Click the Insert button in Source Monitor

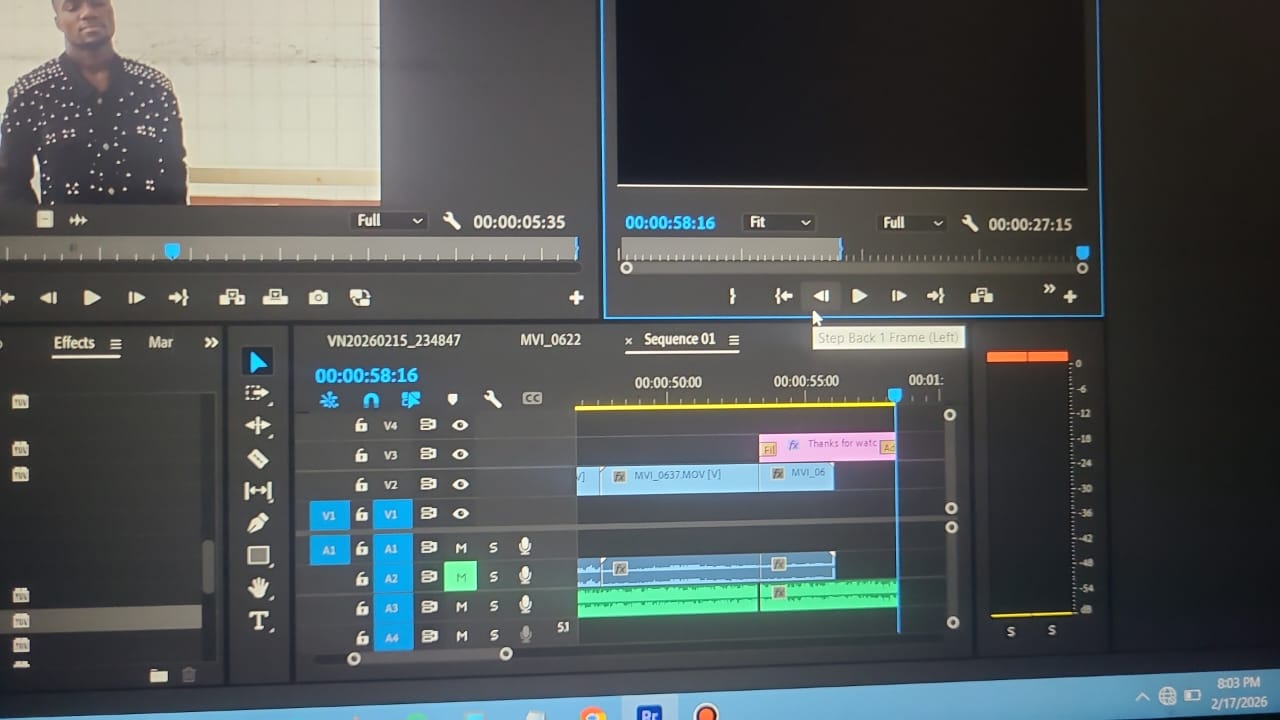tap(232, 297)
